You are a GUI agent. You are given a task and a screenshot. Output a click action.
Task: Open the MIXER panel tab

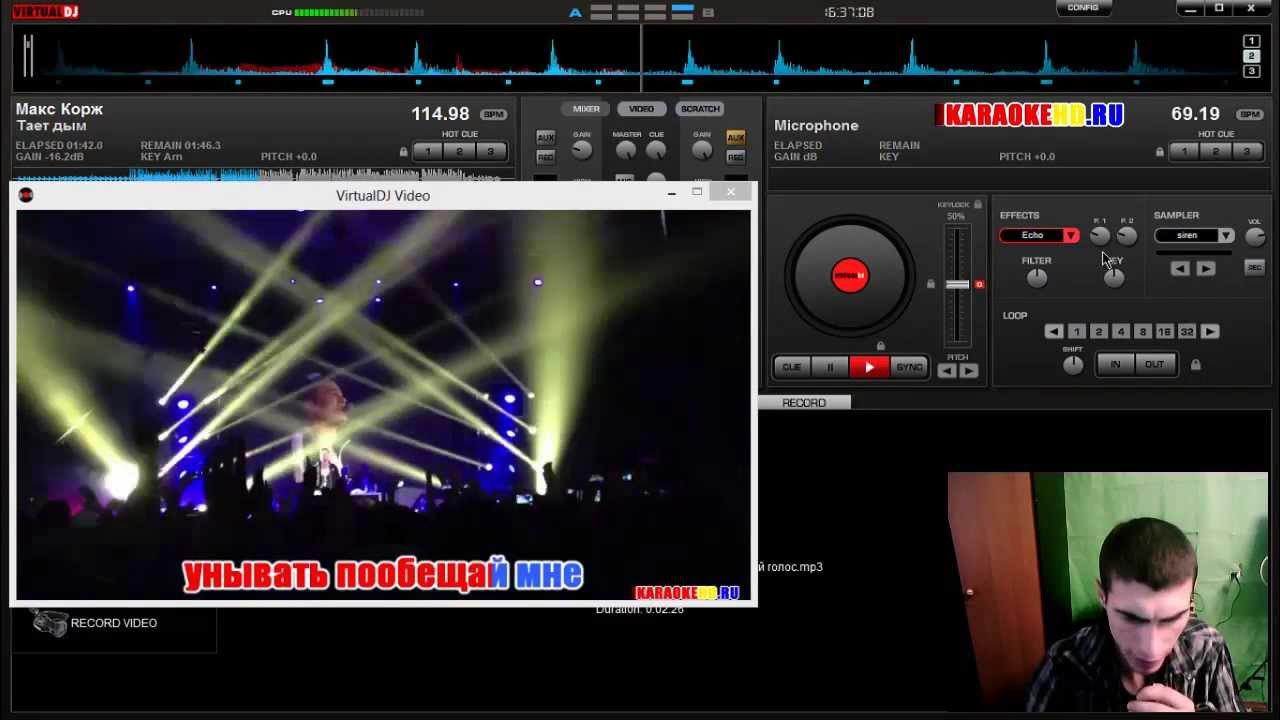(586, 109)
